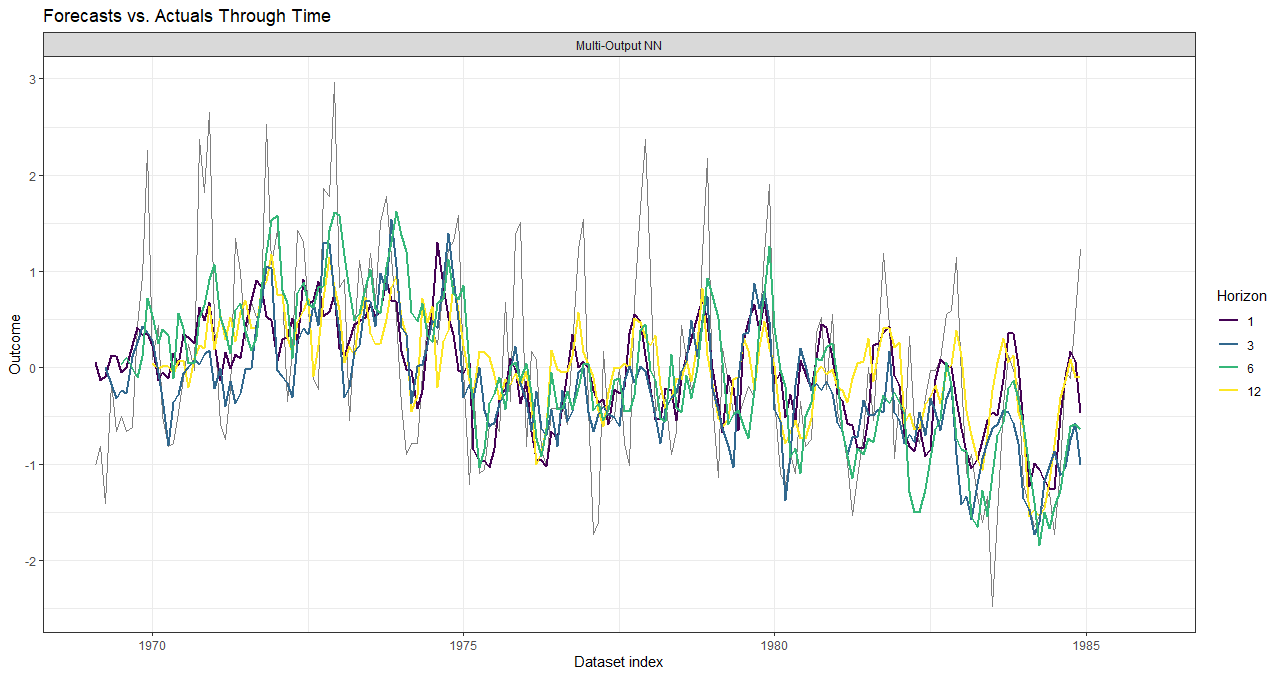Click the y-axis tick label 3
Viewport: 1282px width, 677px height.
(32, 79)
